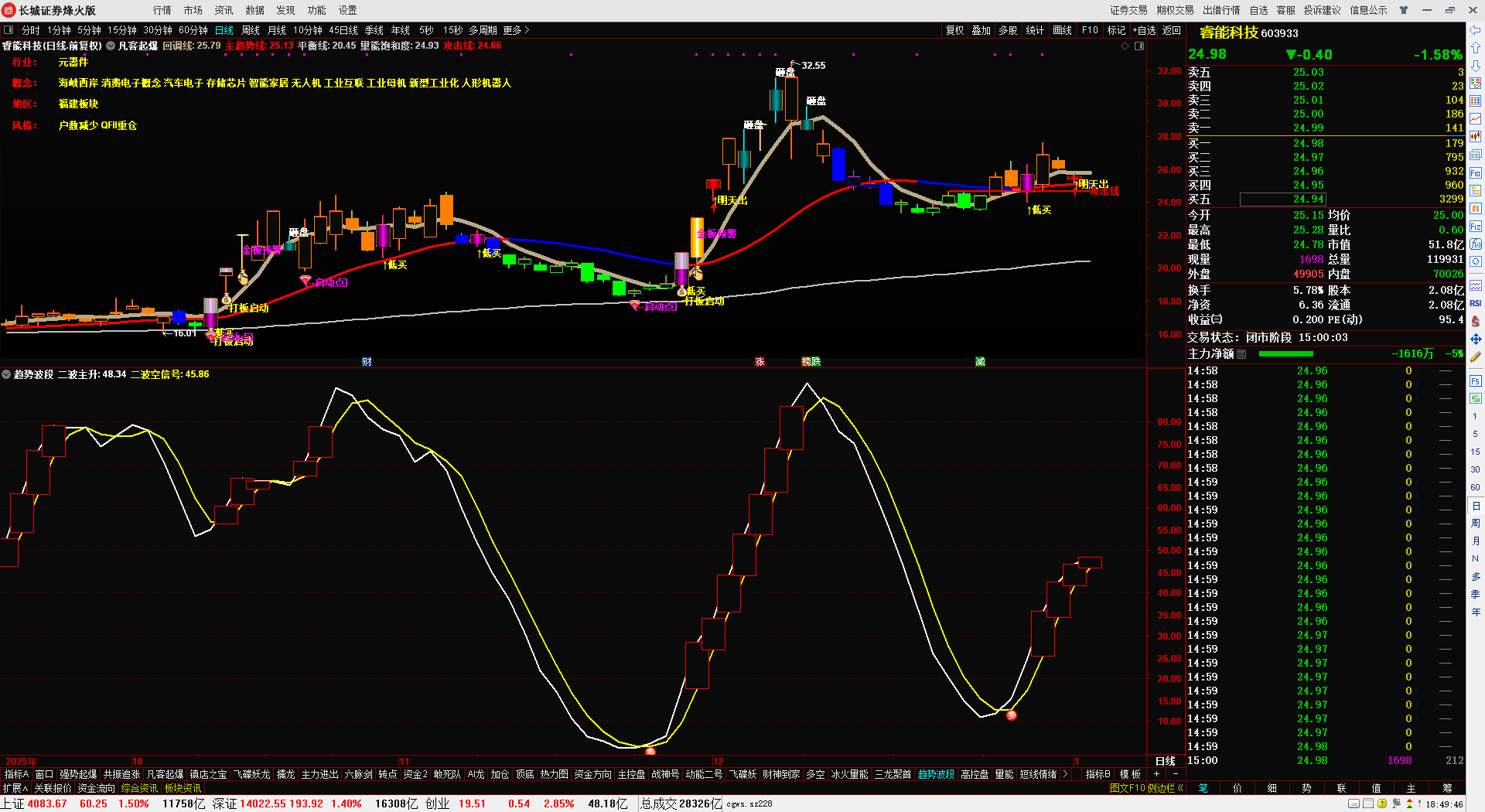Click the F12 trade icon in sidebar
1485x812 pixels.
pos(1476,227)
